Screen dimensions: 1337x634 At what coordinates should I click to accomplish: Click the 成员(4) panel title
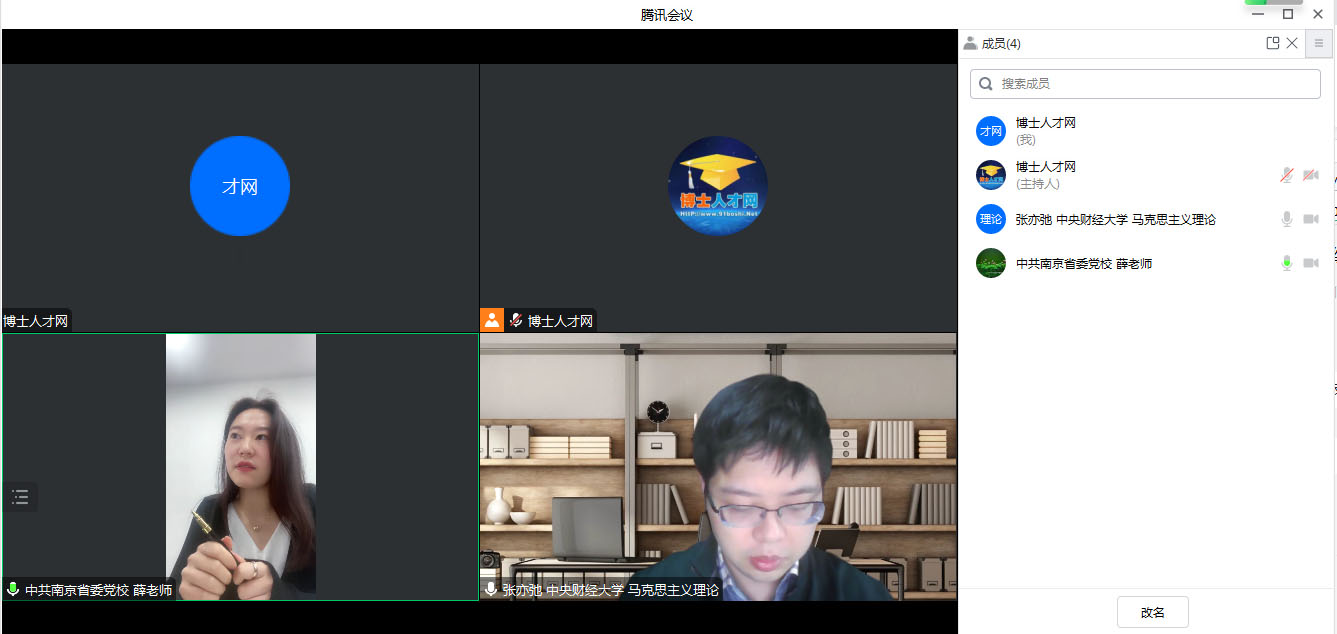tap(1001, 43)
